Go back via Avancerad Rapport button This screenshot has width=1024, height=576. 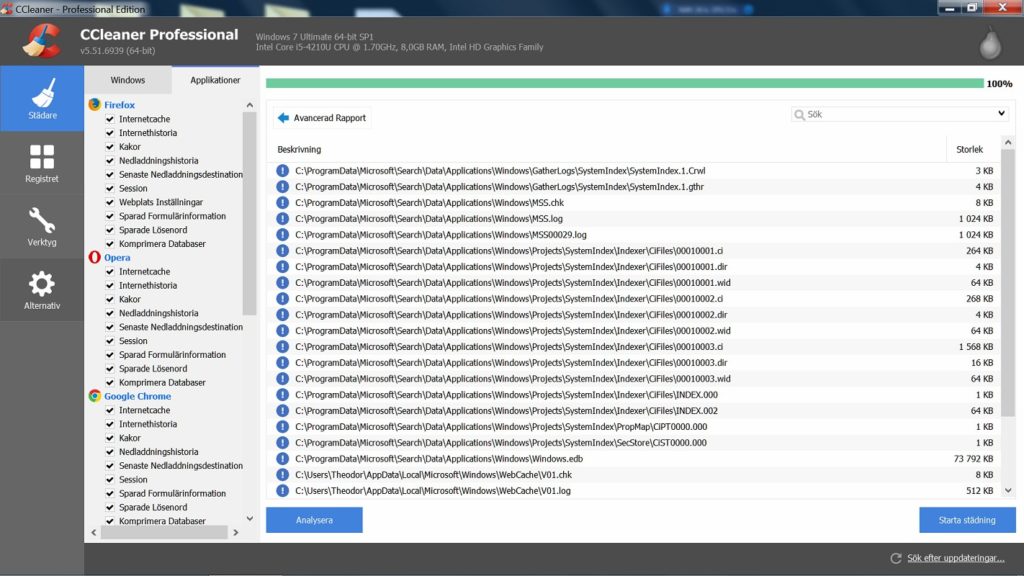click(323, 118)
